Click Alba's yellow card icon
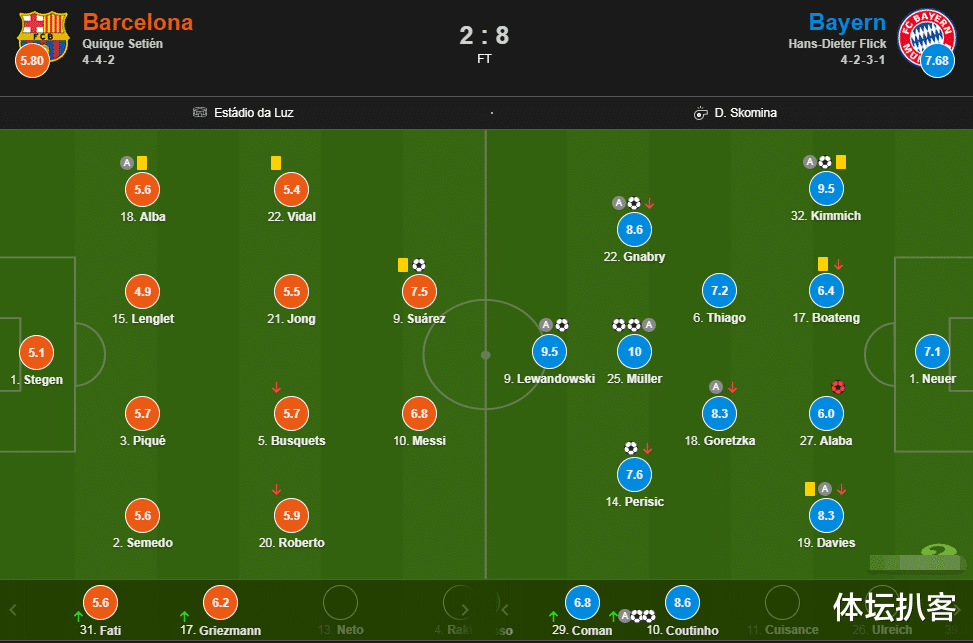Image resolution: width=973 pixels, height=643 pixels. [x=142, y=162]
